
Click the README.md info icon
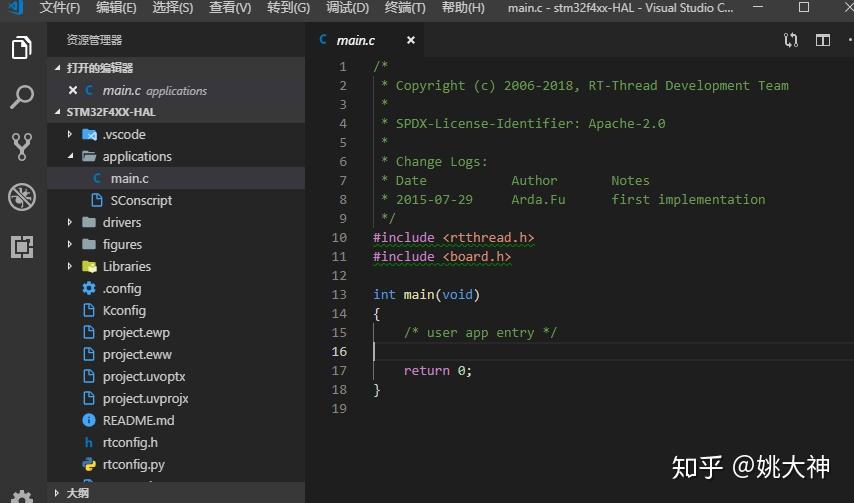89,420
